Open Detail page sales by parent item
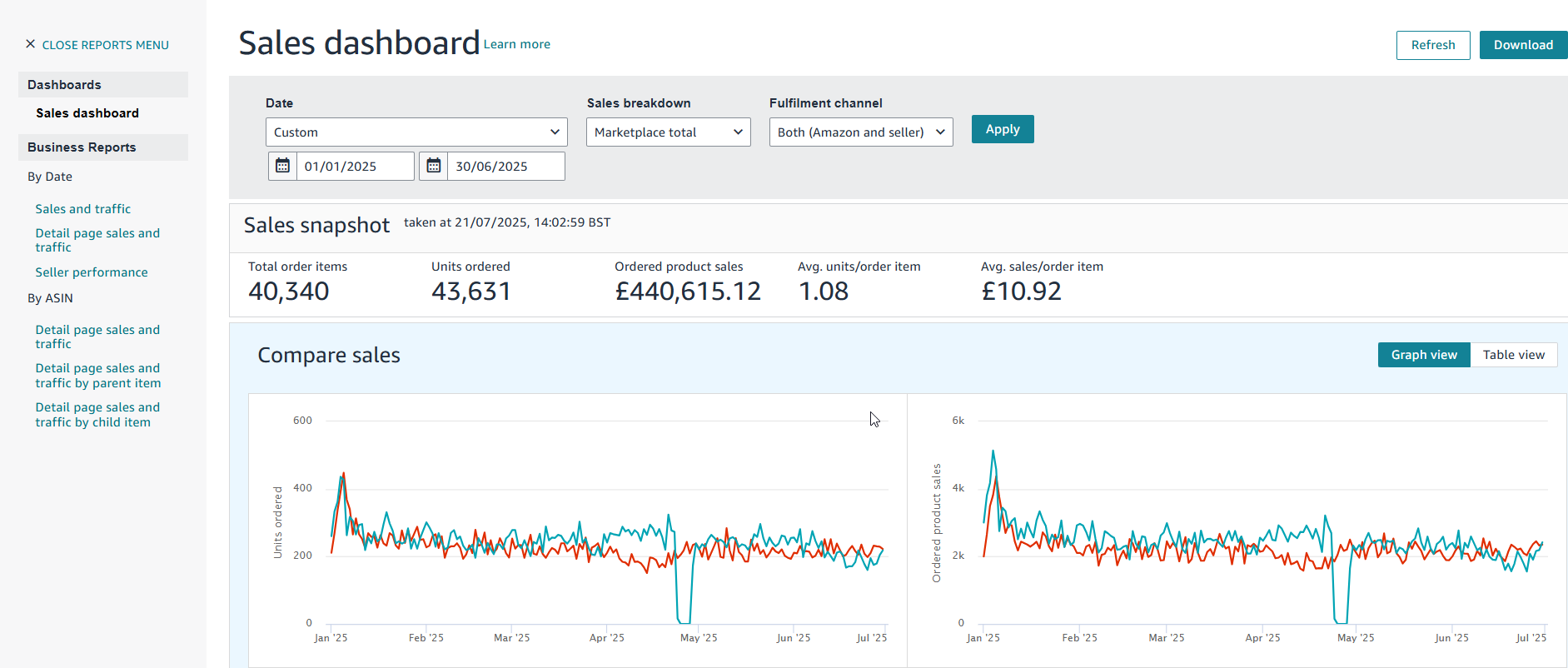 97,376
